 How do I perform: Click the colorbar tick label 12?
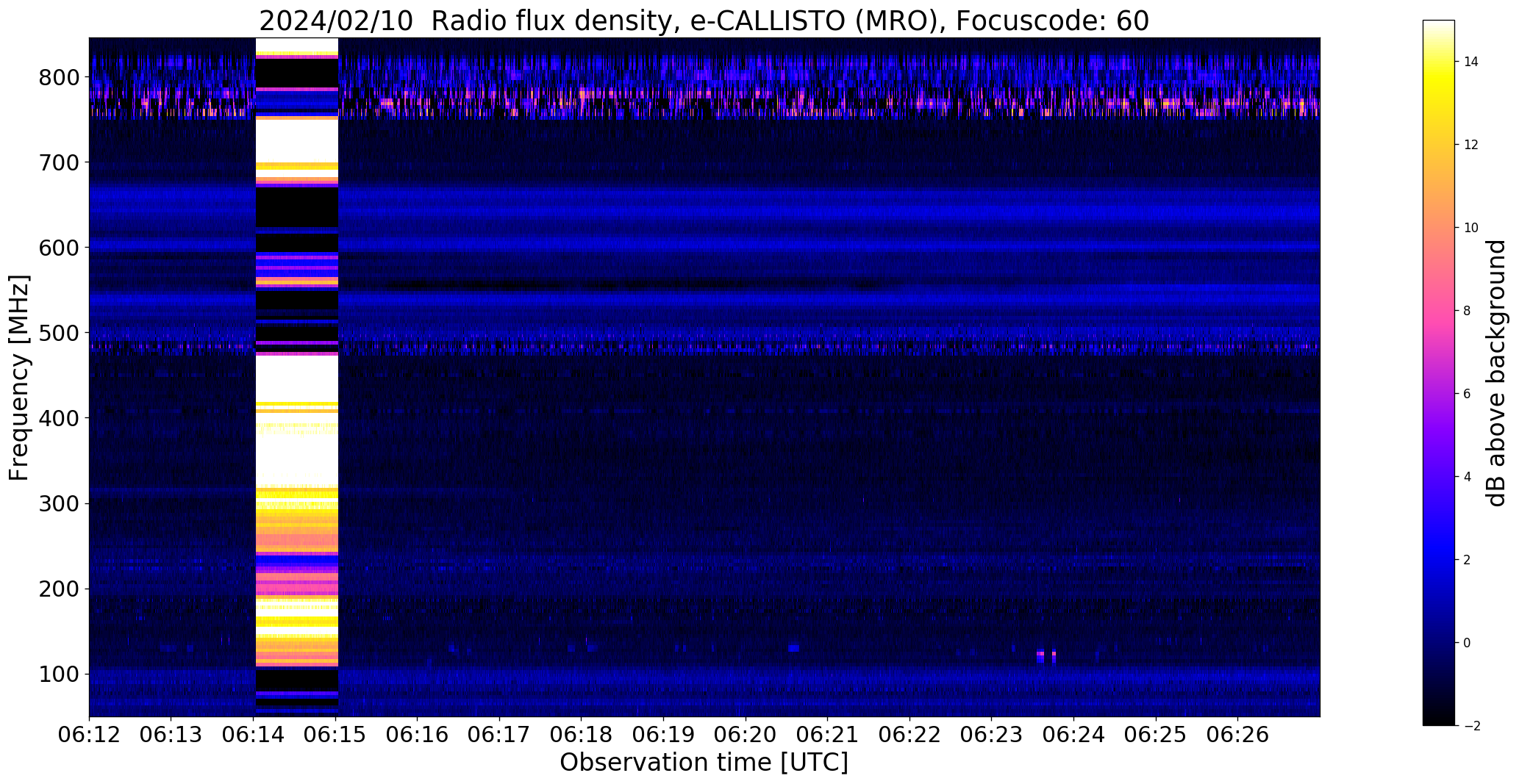[x=1470, y=145]
